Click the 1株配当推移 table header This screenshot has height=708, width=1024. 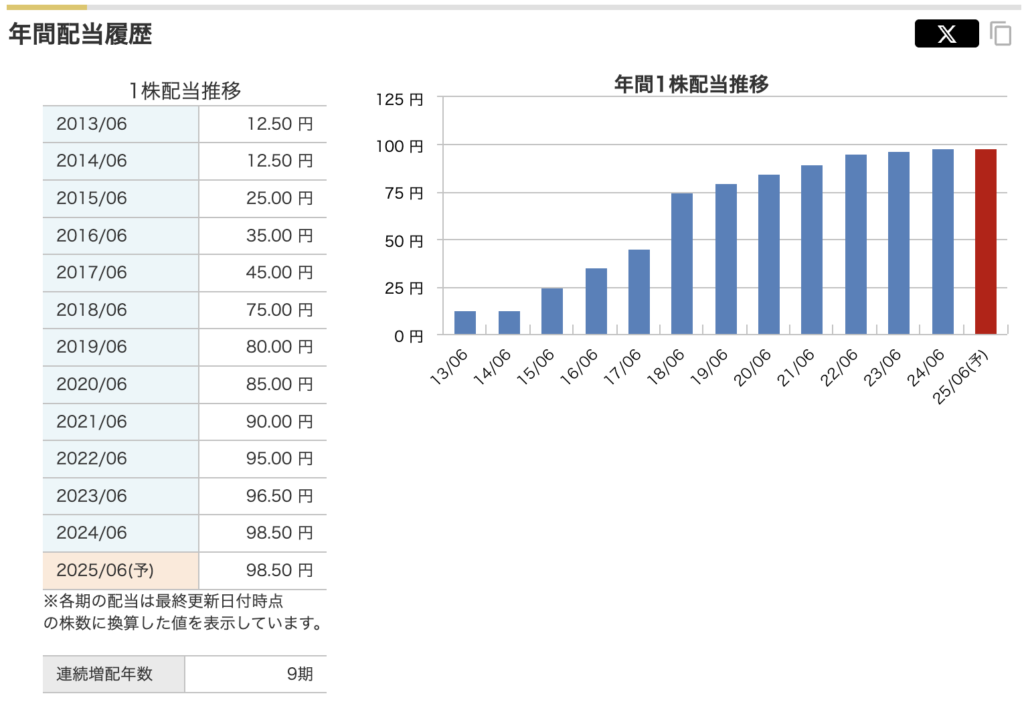(184, 91)
